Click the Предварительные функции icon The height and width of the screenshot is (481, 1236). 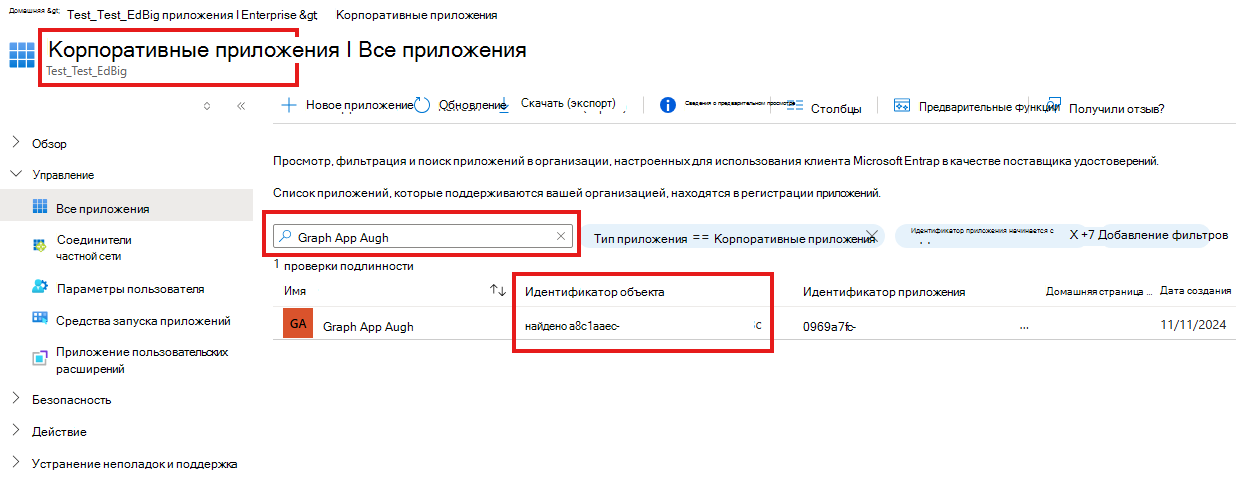point(901,105)
